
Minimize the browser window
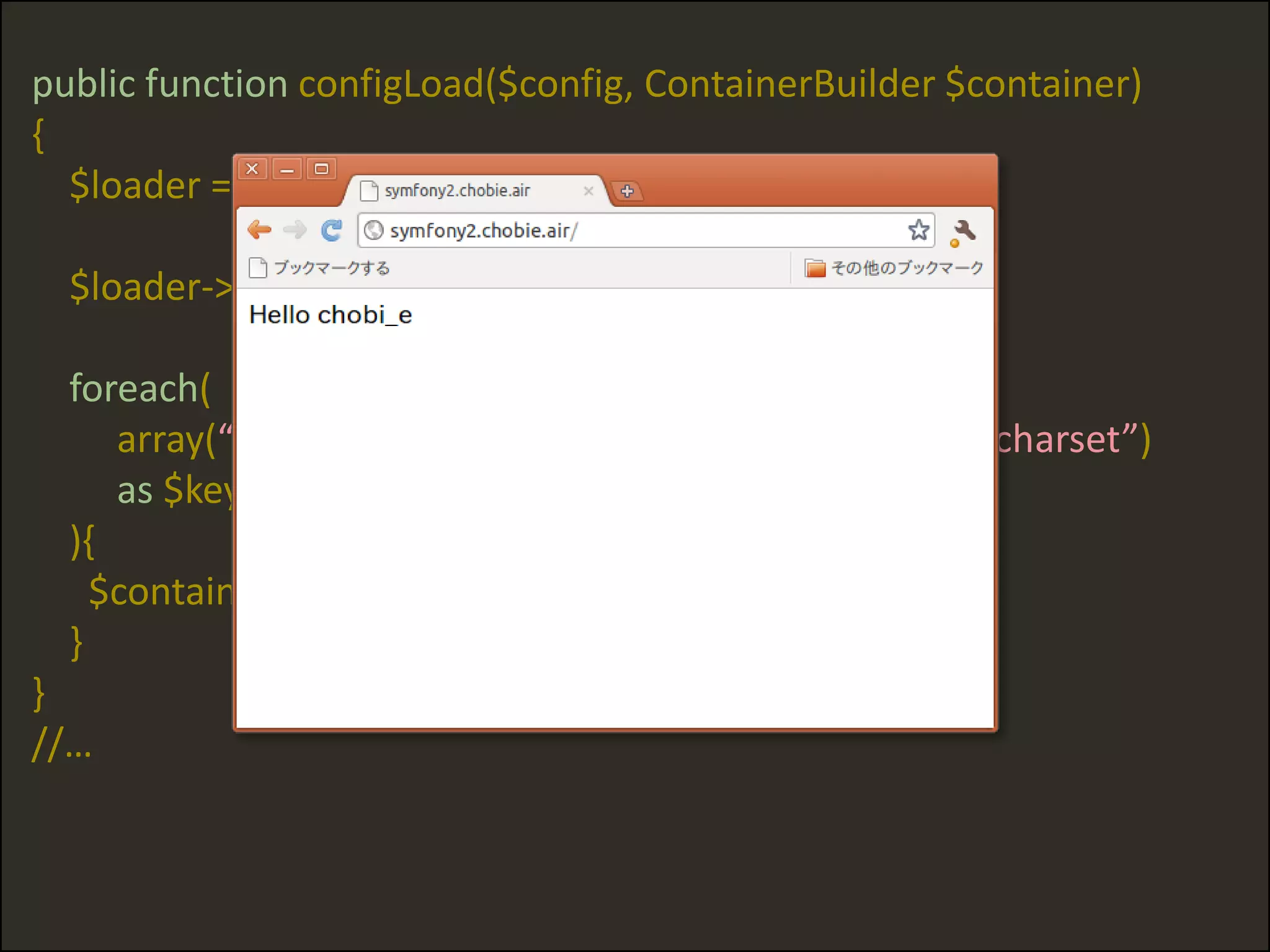[x=287, y=169]
